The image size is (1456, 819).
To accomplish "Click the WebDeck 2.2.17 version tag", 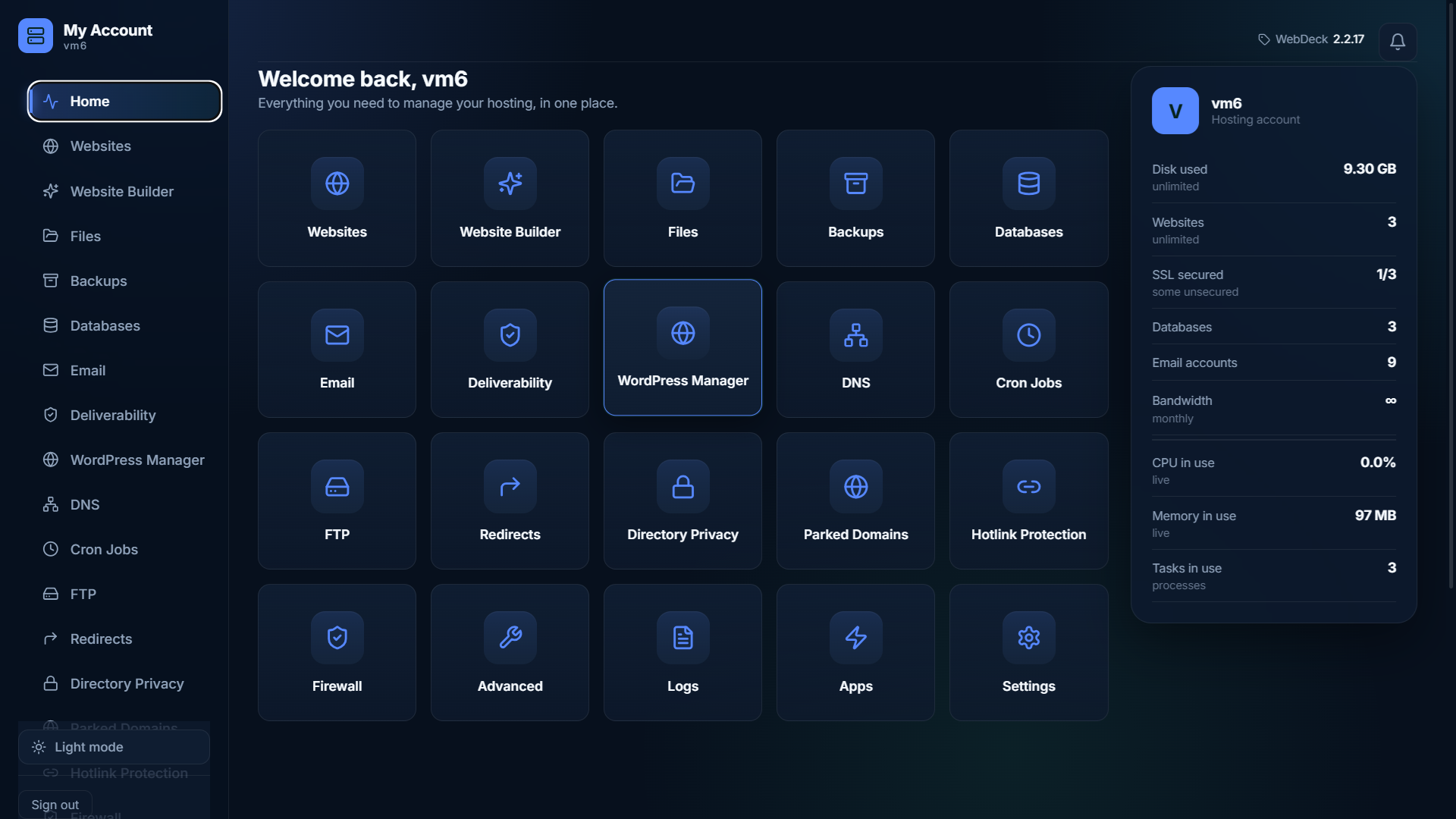I will (1311, 39).
